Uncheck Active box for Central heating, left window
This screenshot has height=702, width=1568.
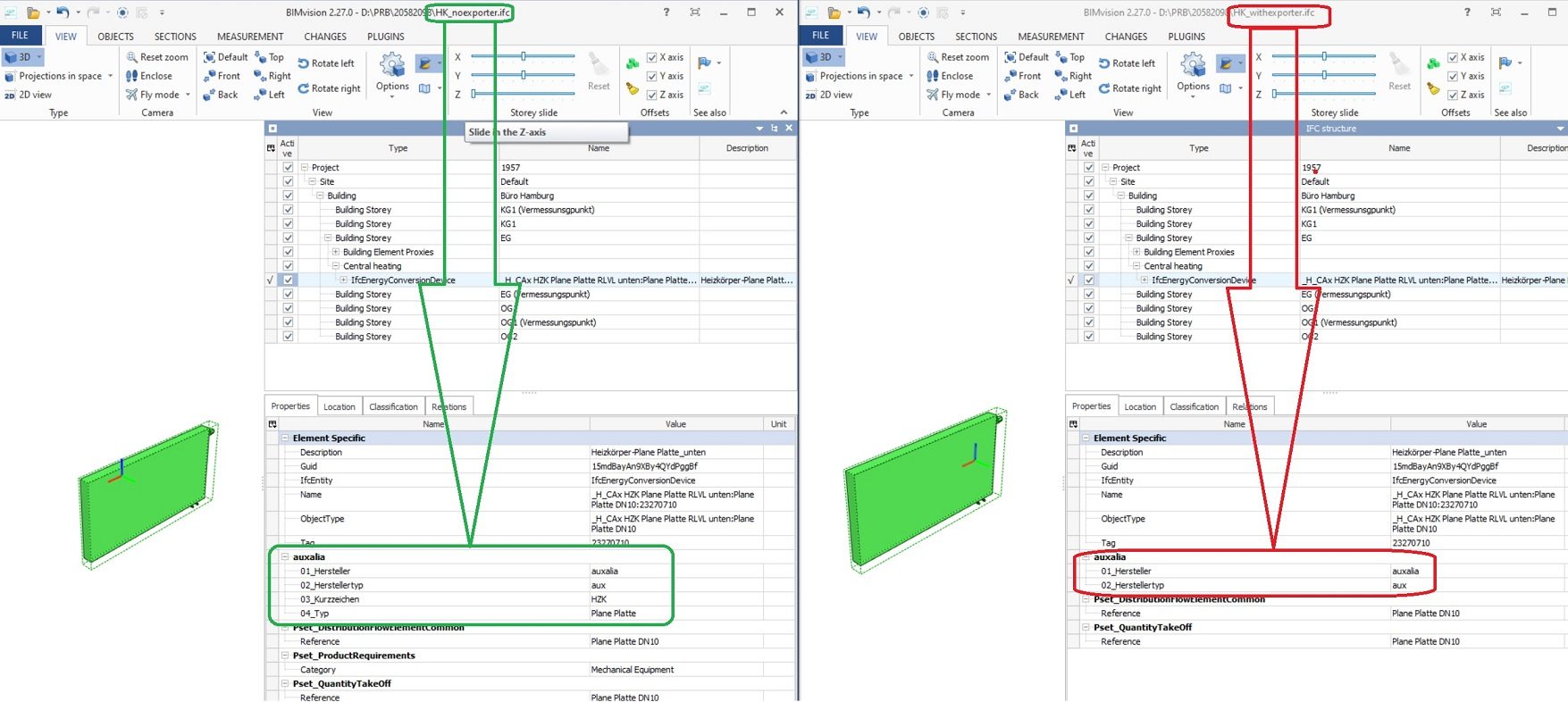click(288, 266)
